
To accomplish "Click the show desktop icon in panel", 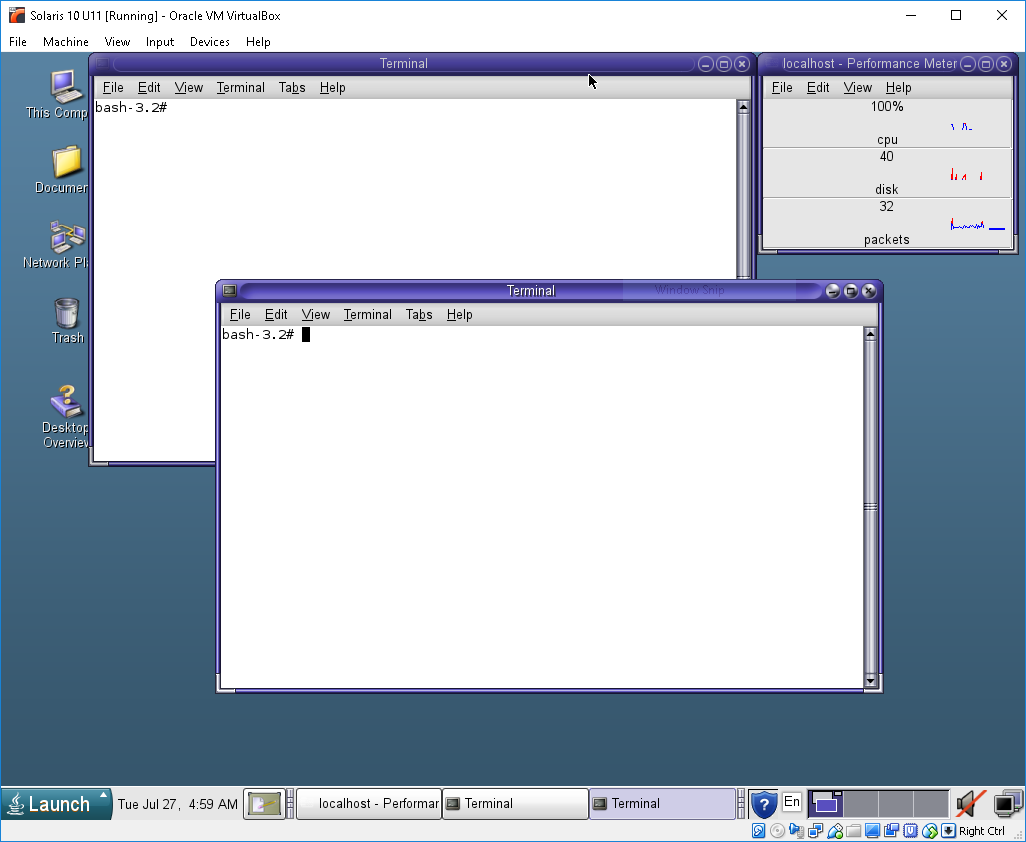I will click(264, 804).
